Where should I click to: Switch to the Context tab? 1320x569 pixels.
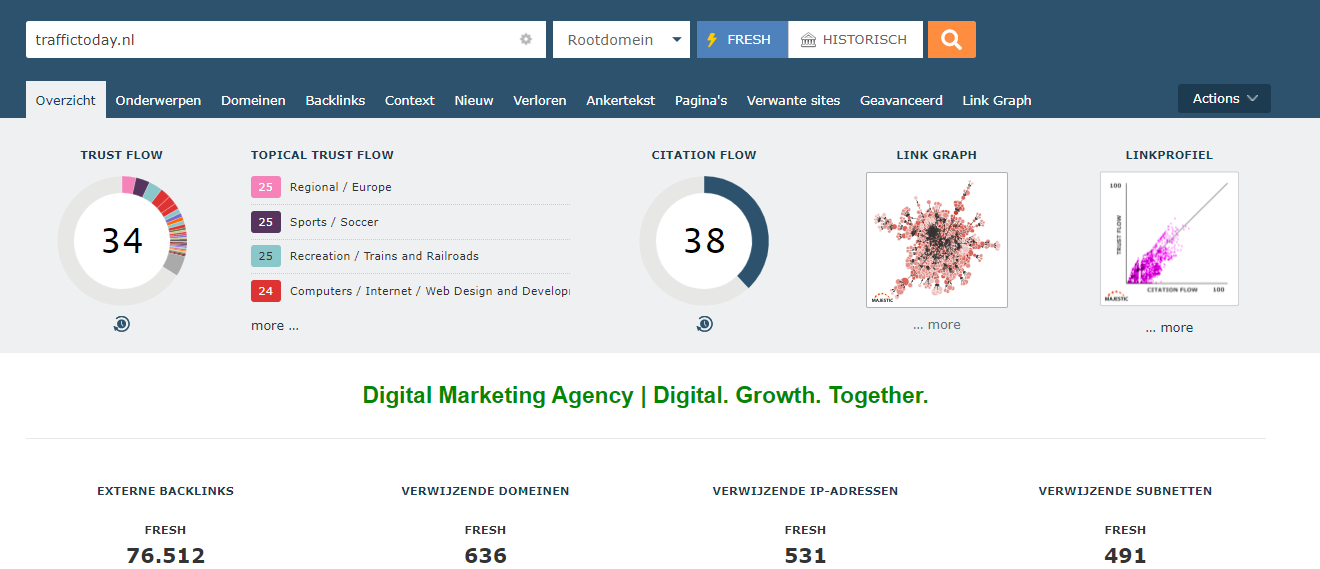coord(410,100)
